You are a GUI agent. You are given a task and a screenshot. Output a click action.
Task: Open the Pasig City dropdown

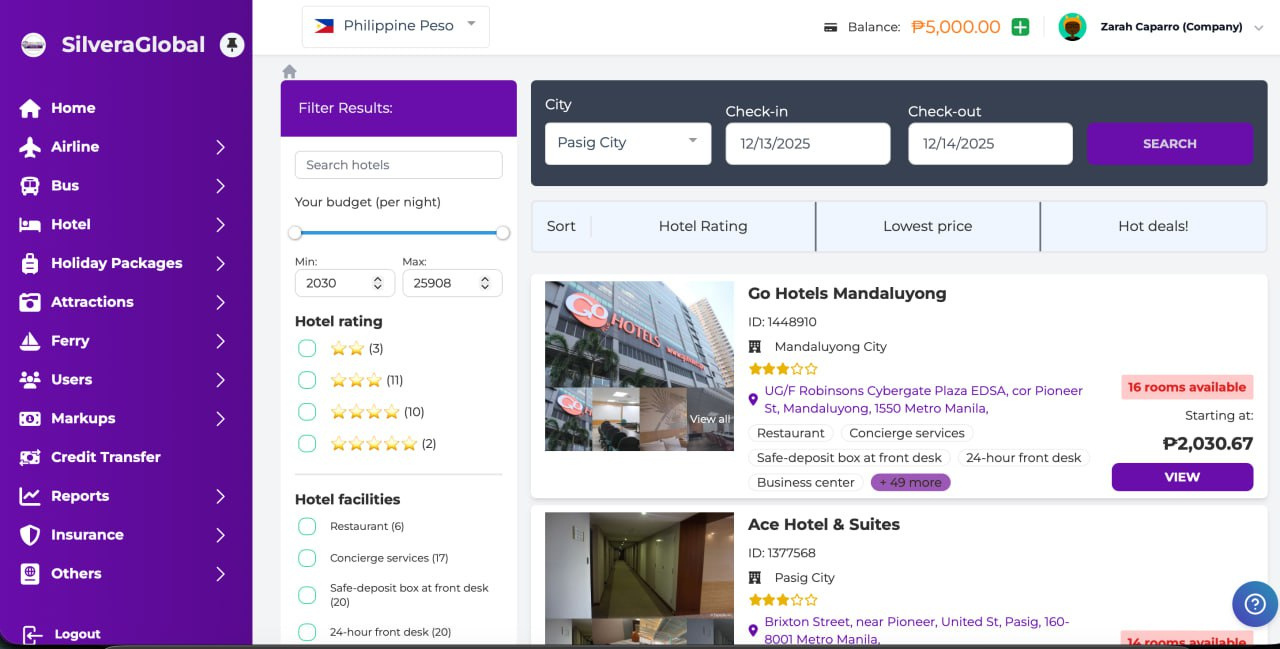(x=627, y=143)
